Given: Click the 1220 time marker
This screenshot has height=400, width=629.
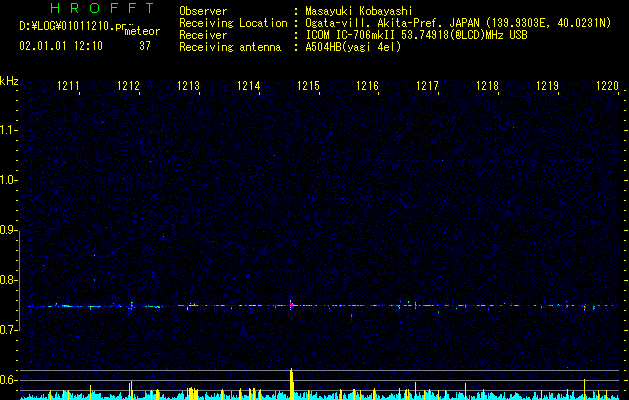Looking at the screenshot, I should [x=607, y=86].
